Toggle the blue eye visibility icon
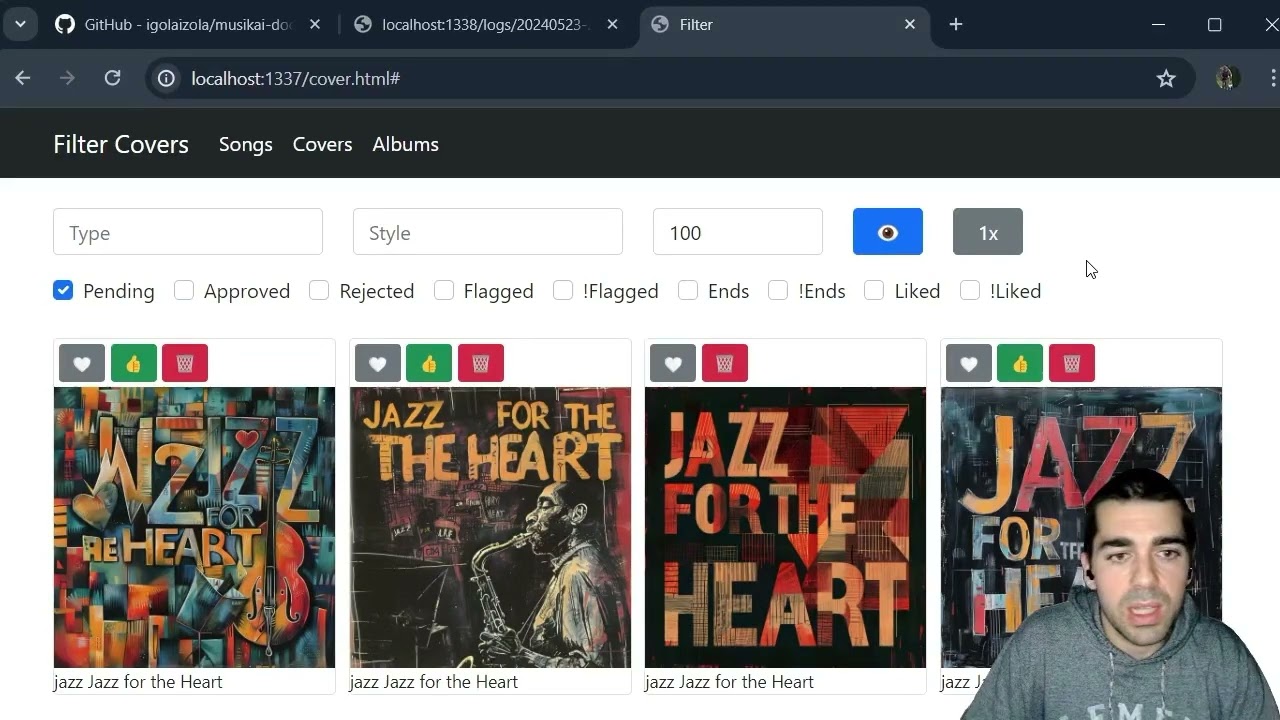This screenshot has height=720, width=1280. tap(887, 231)
